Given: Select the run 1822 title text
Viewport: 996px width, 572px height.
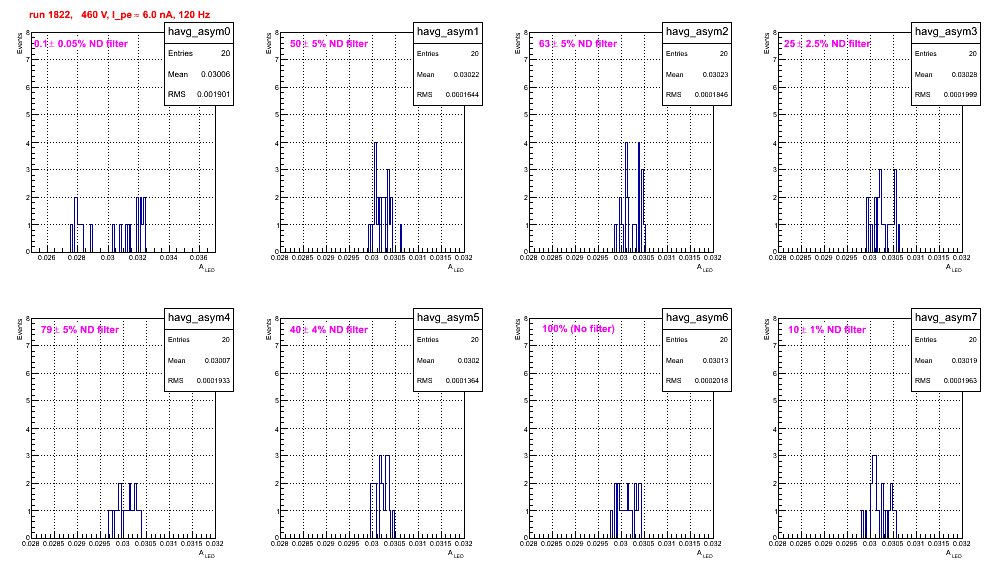Looking at the screenshot, I should point(119,15).
